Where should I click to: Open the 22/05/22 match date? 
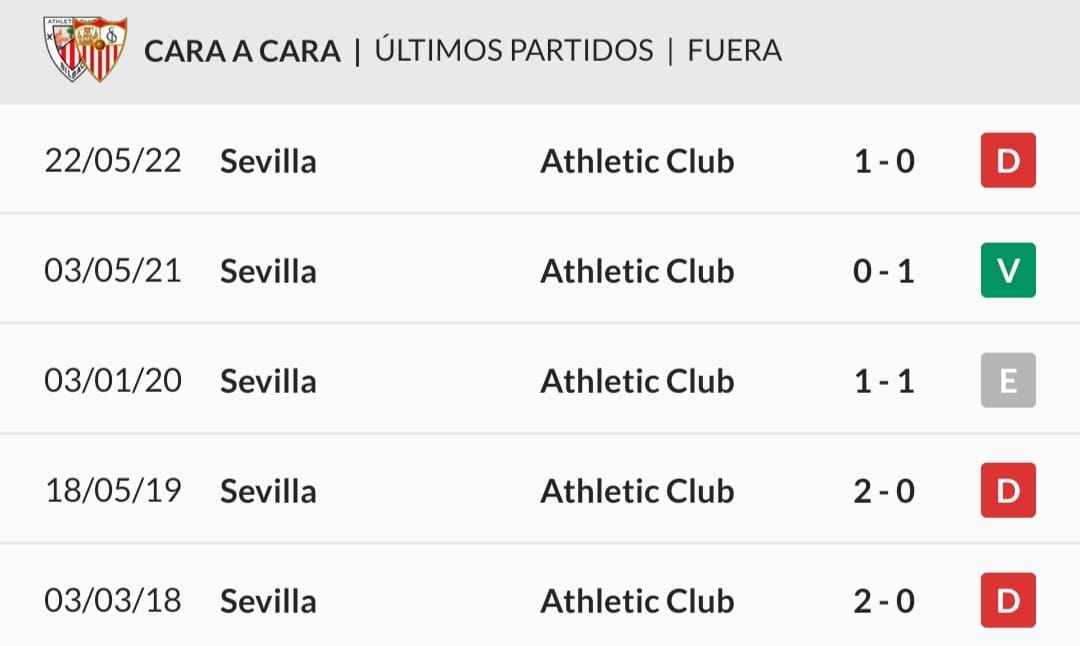pos(113,160)
